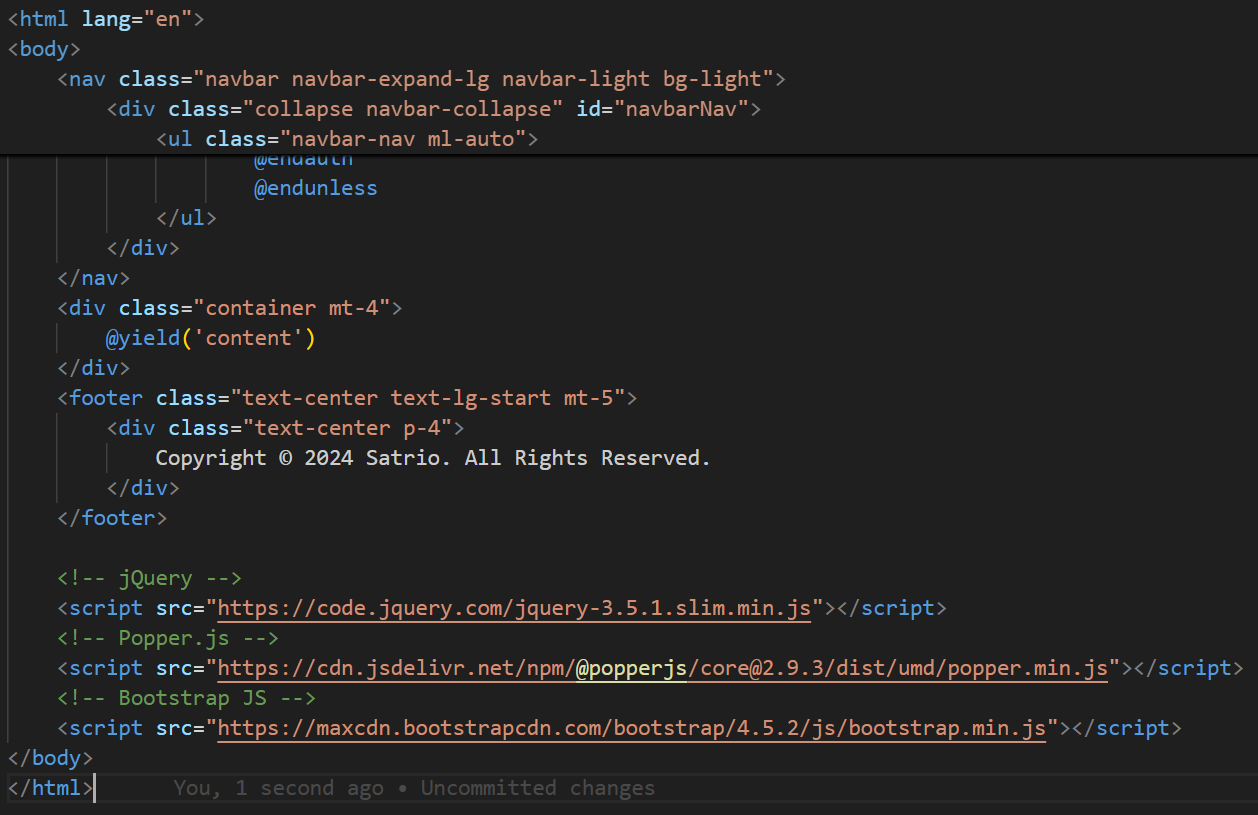This screenshot has height=815, width=1258.
Task: Place cursor in the Copyright 2024 Satrio text
Action: (x=432, y=458)
